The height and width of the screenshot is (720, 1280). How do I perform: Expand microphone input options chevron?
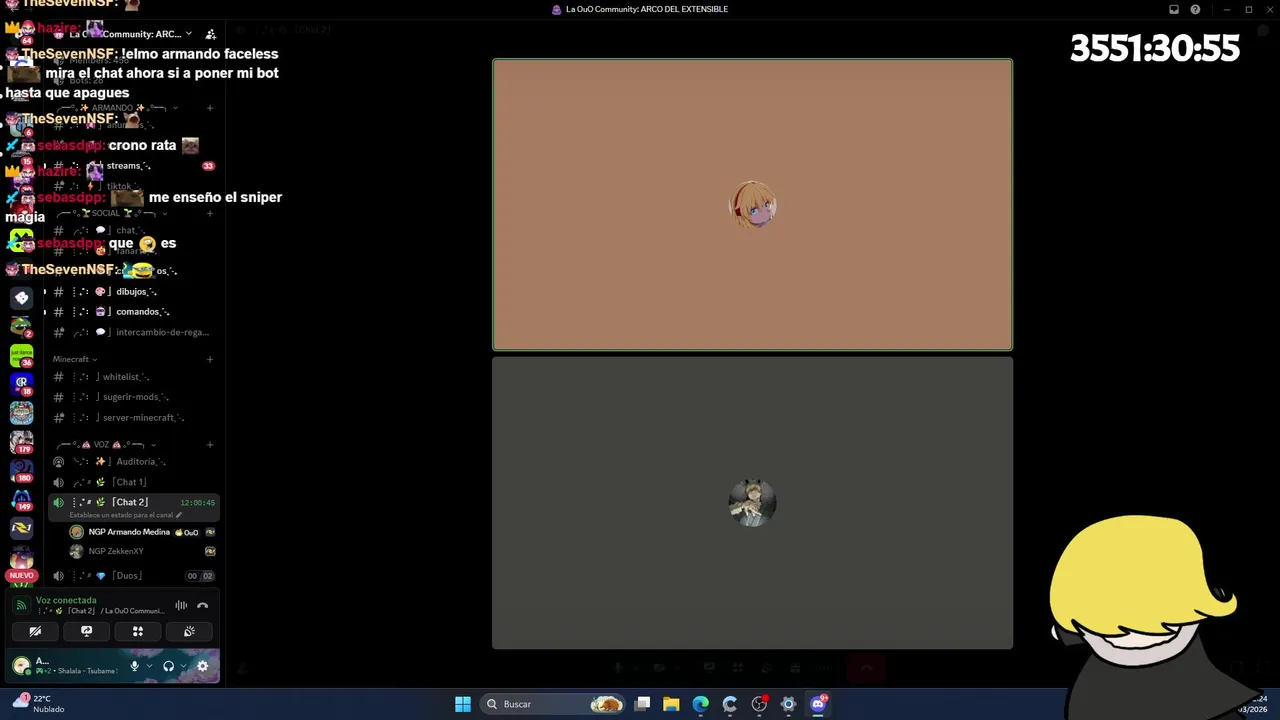pyautogui.click(x=149, y=666)
